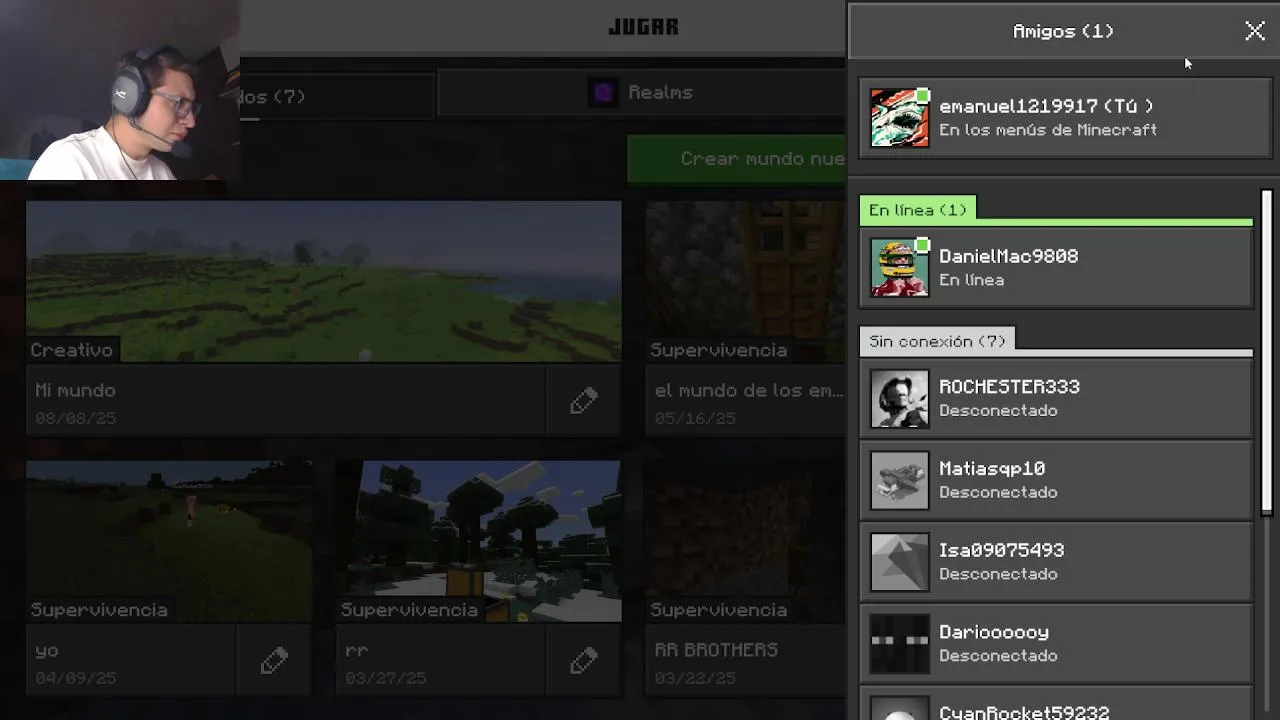1280x720 pixels.
Task: Click the 'Amigos (1)' panel title
Action: (x=1063, y=31)
